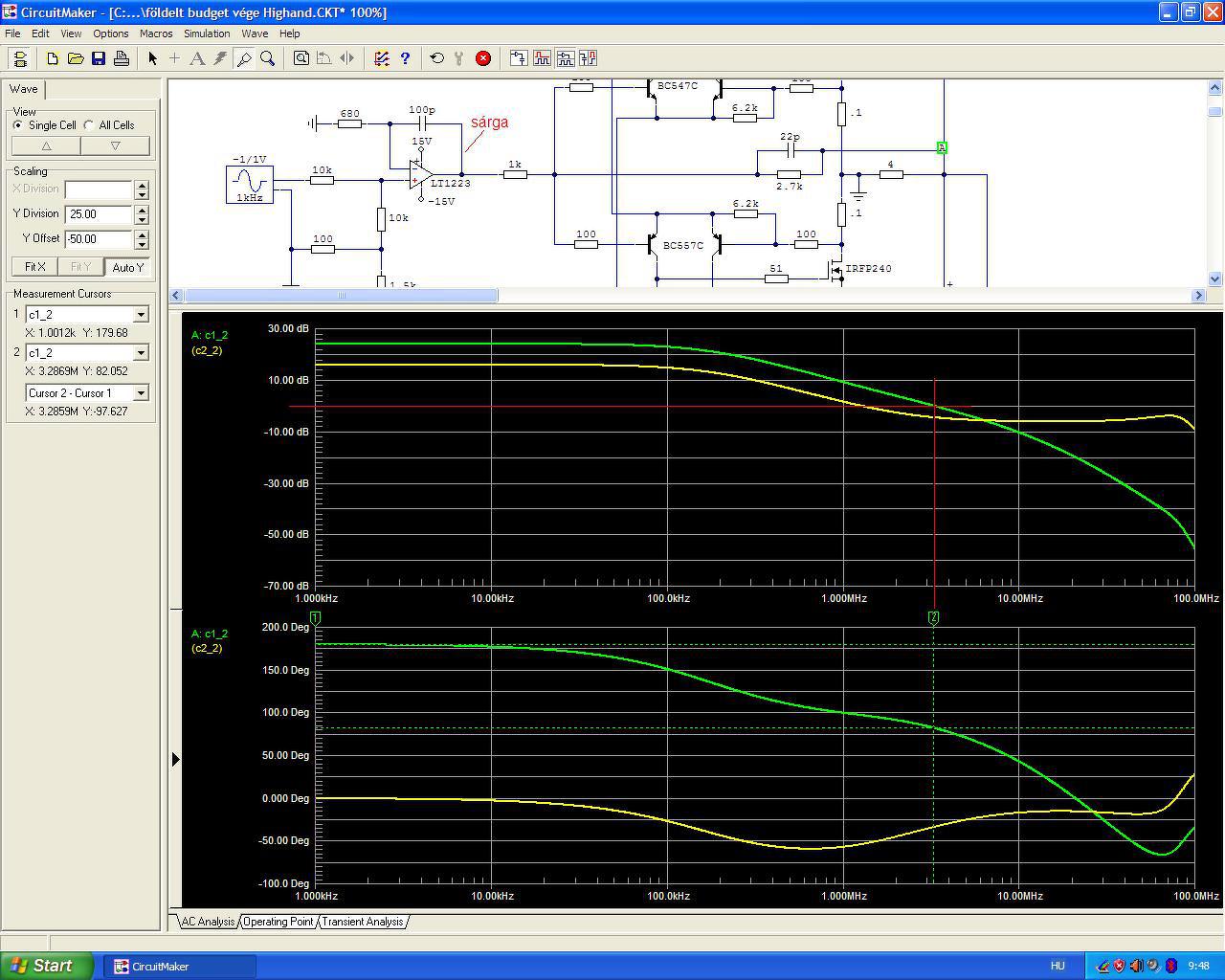The image size is (1225, 980).
Task: Click the Print icon in toolbar
Action: click(x=122, y=58)
